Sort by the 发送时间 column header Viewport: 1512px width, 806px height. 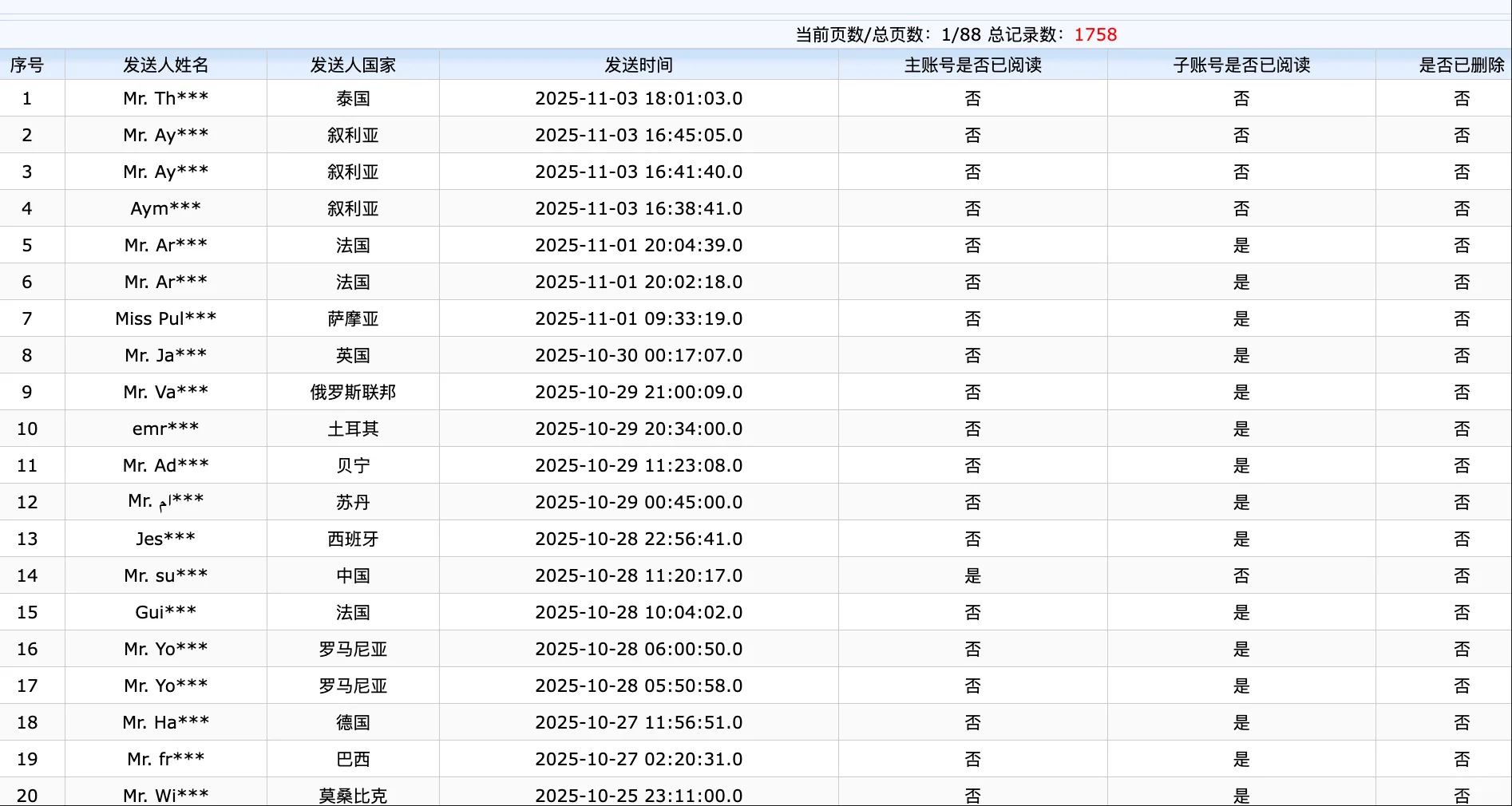coord(638,65)
